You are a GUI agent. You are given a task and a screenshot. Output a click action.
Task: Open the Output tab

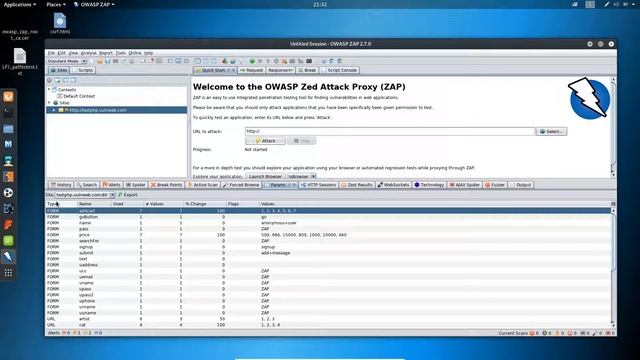521,185
